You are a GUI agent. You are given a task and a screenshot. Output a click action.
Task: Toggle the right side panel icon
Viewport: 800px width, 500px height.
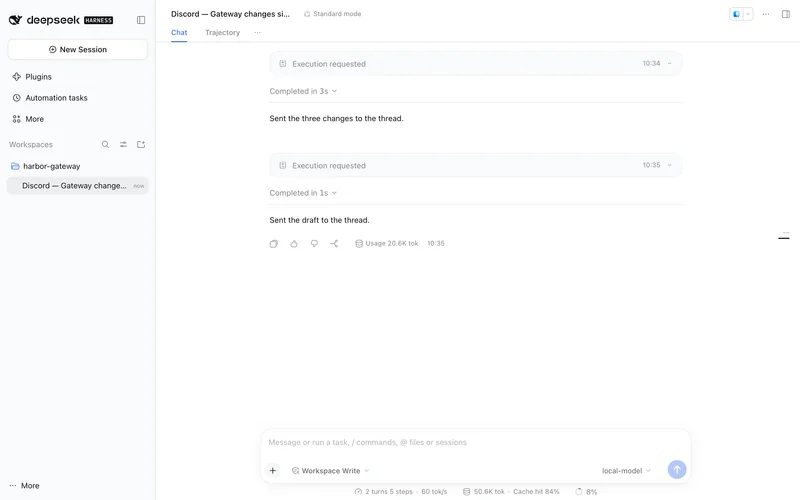pos(786,14)
